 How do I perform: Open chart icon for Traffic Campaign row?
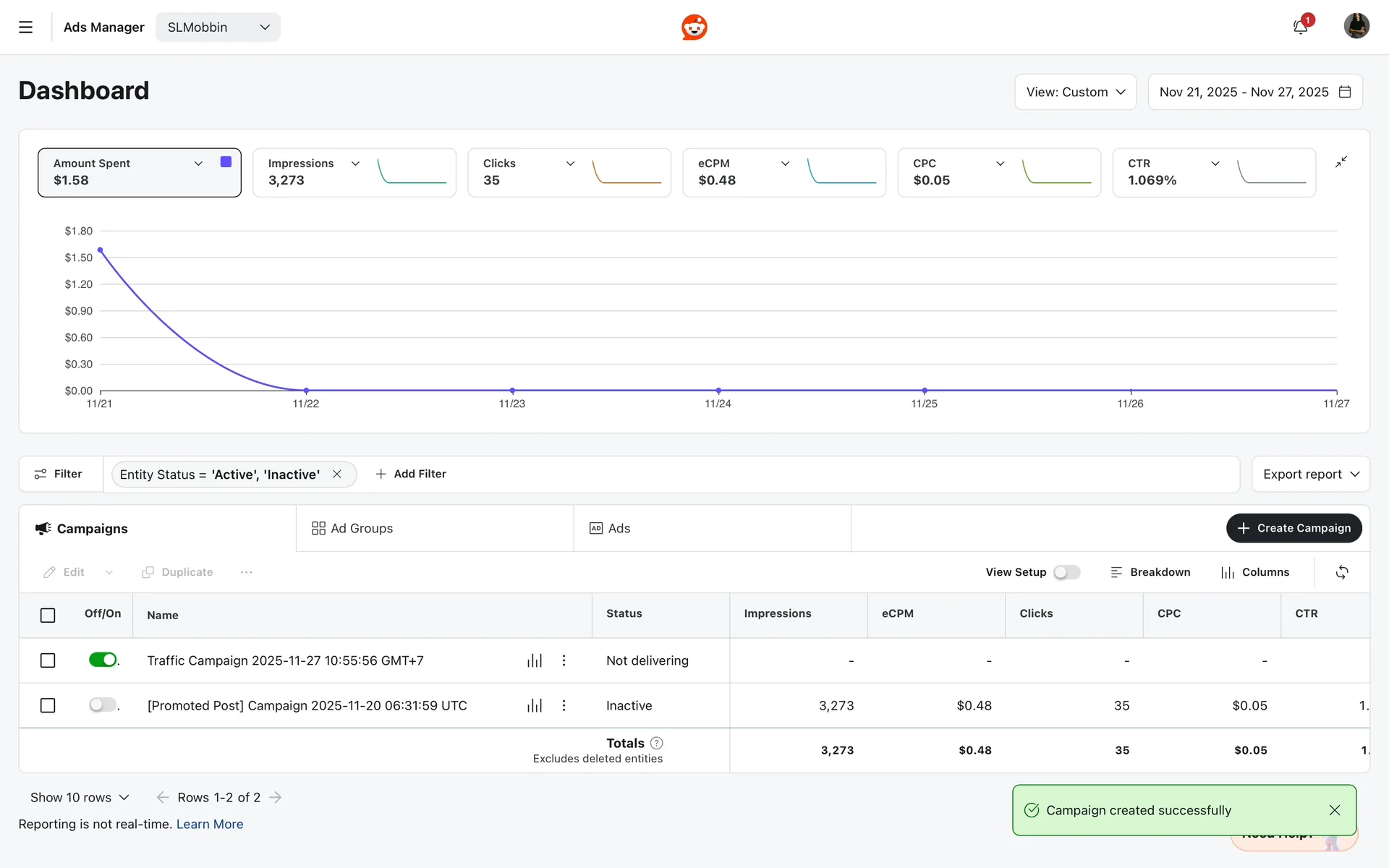coord(535,660)
